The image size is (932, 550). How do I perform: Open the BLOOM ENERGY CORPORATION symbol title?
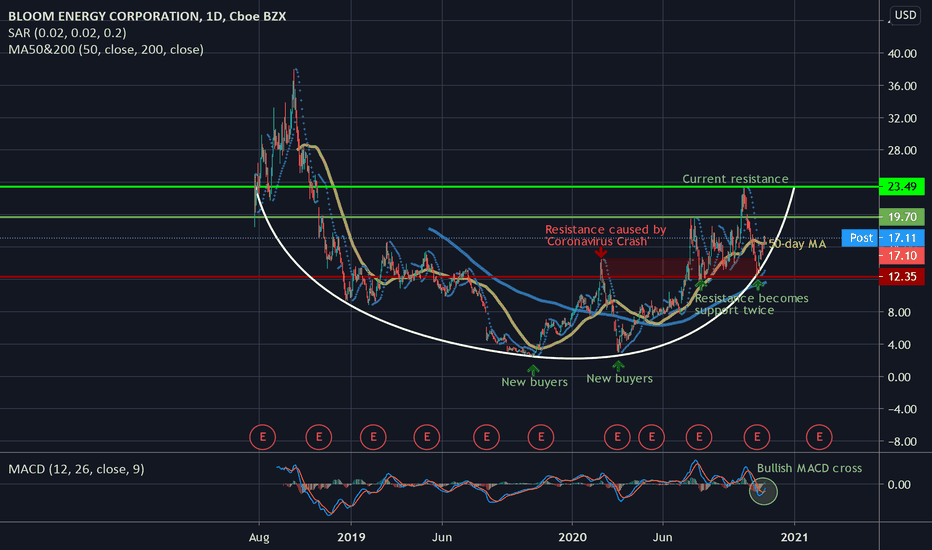pos(147,16)
